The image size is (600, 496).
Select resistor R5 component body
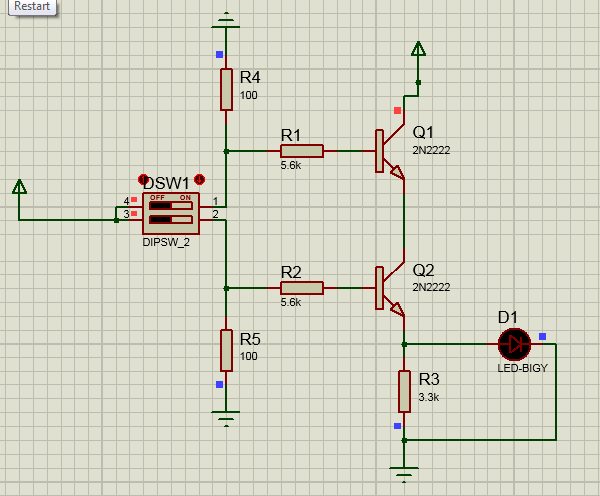(227, 350)
